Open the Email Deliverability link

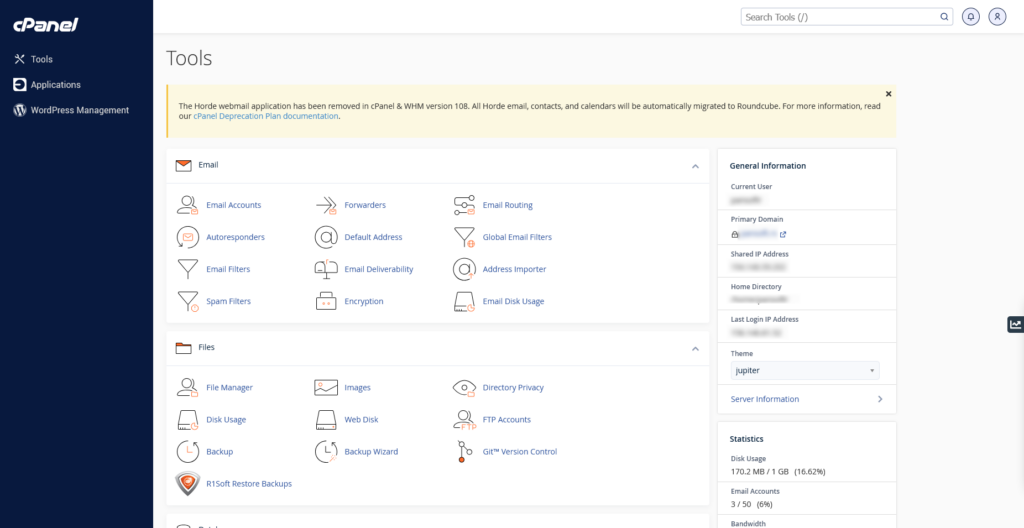378,269
